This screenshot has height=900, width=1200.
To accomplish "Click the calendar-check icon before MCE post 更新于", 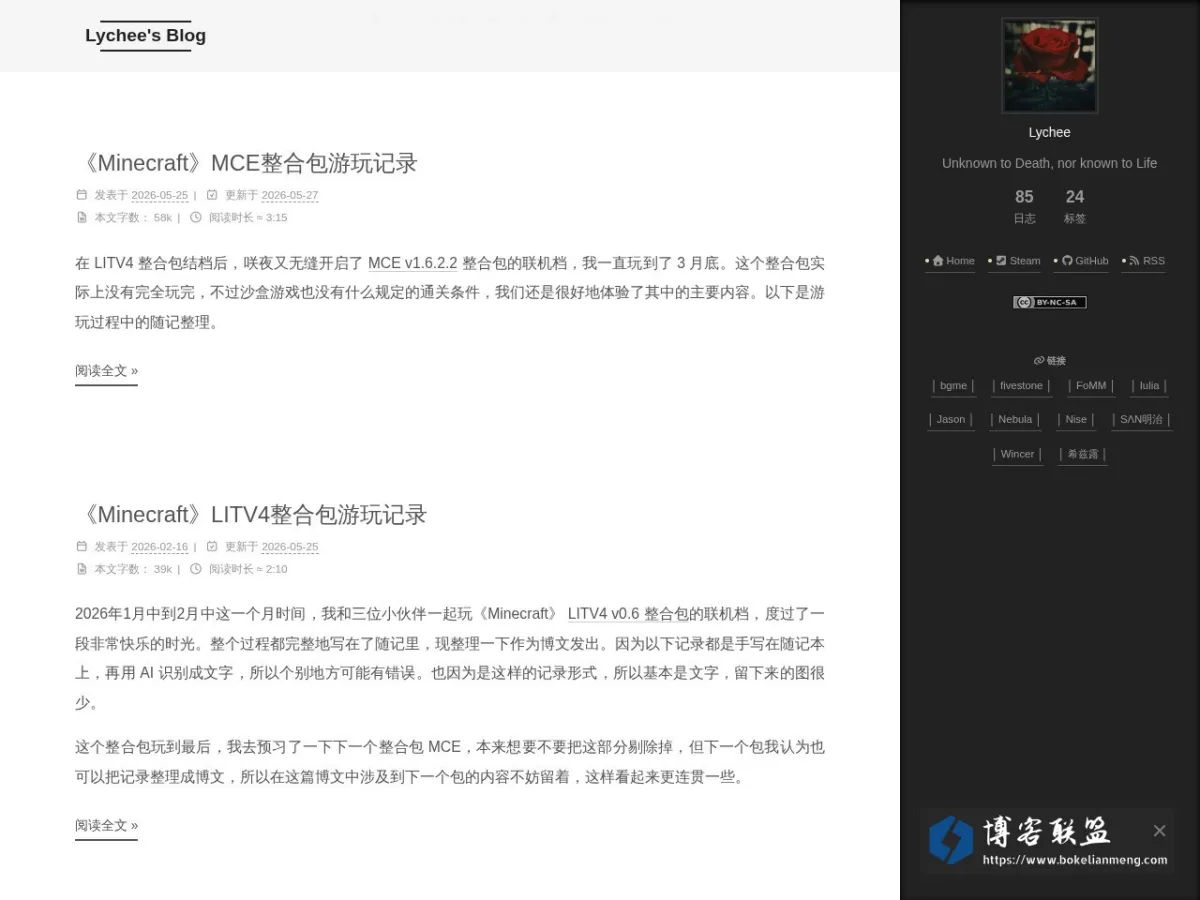I will click(x=212, y=195).
